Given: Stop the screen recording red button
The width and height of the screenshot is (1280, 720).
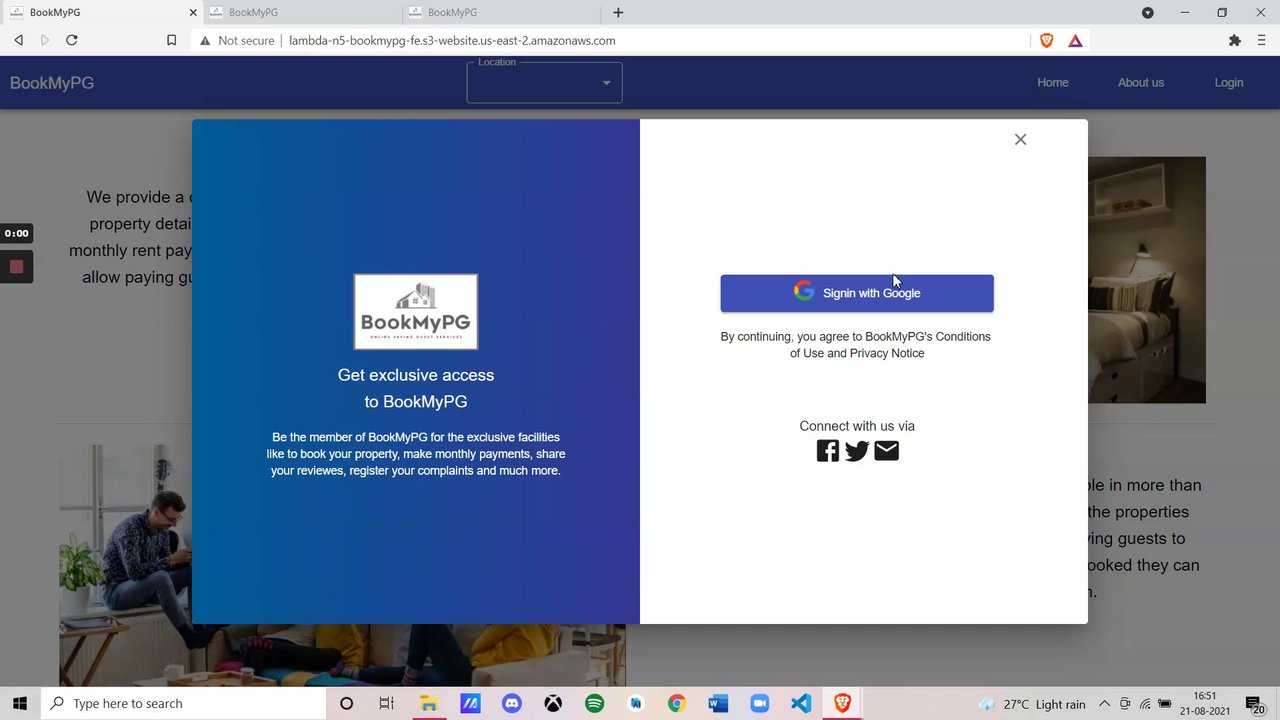Looking at the screenshot, I should 16,267.
